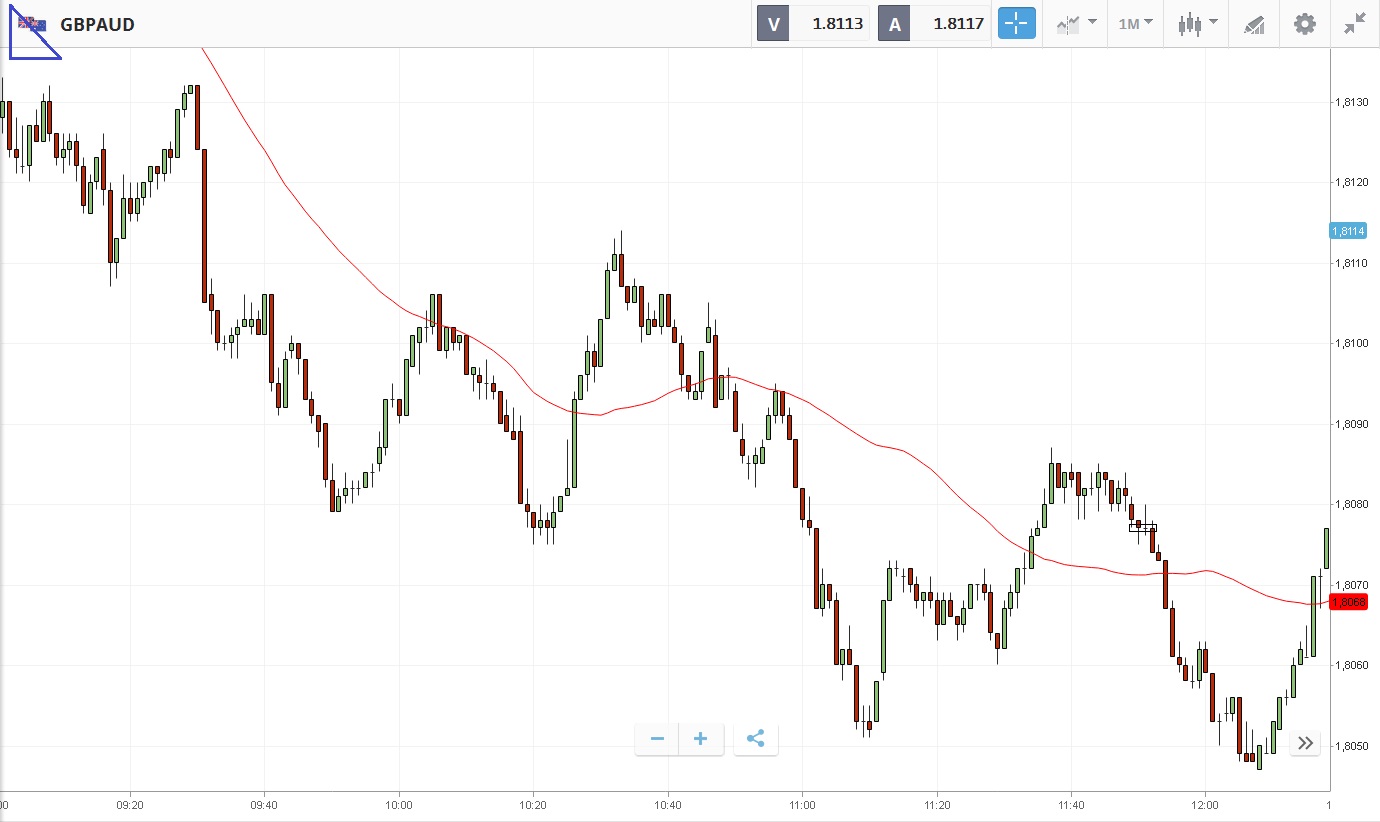1380x822 pixels.
Task: Zoom out with the minus button
Action: [657, 739]
